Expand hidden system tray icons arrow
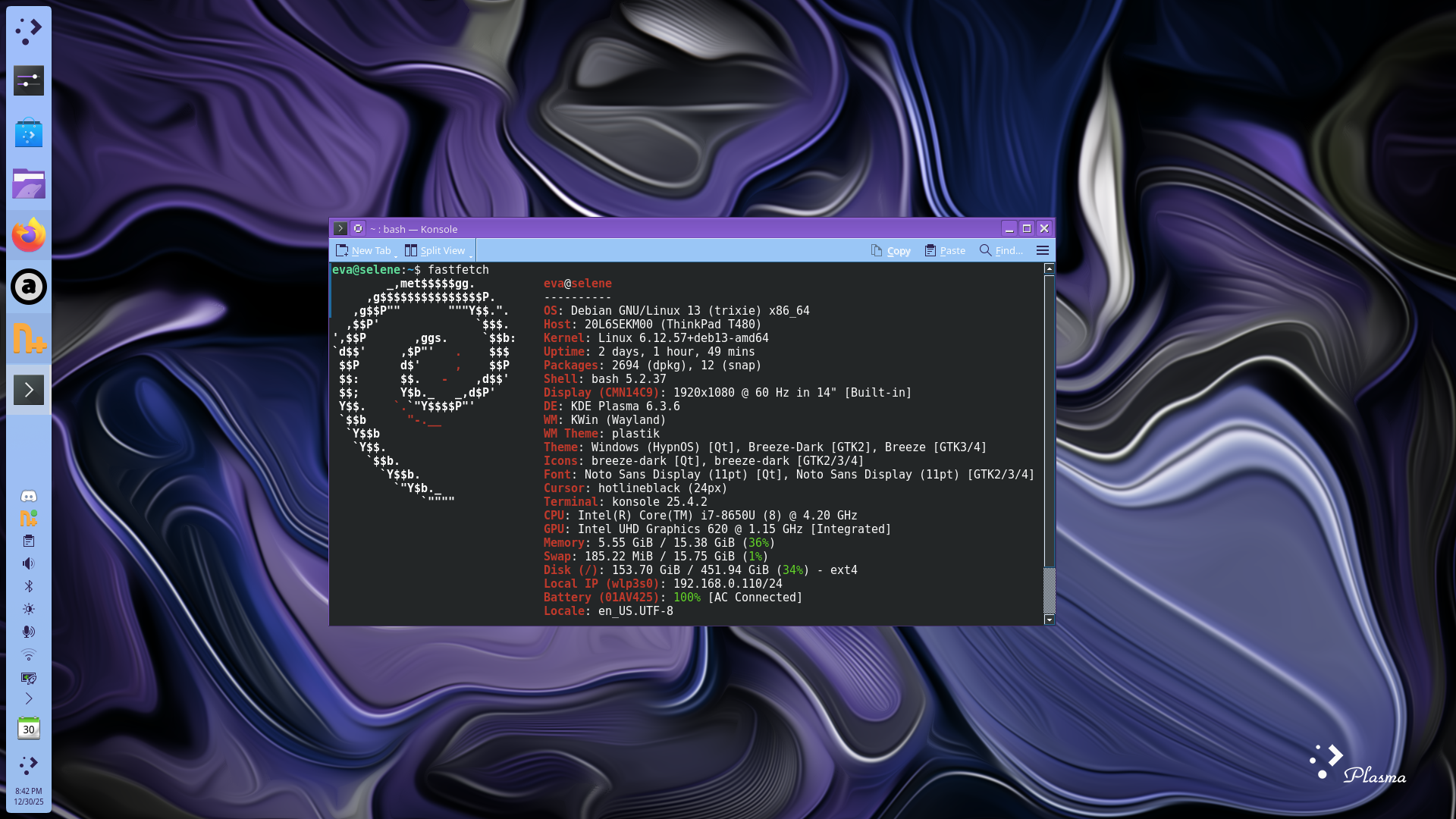The width and height of the screenshot is (1456, 819). (29, 698)
